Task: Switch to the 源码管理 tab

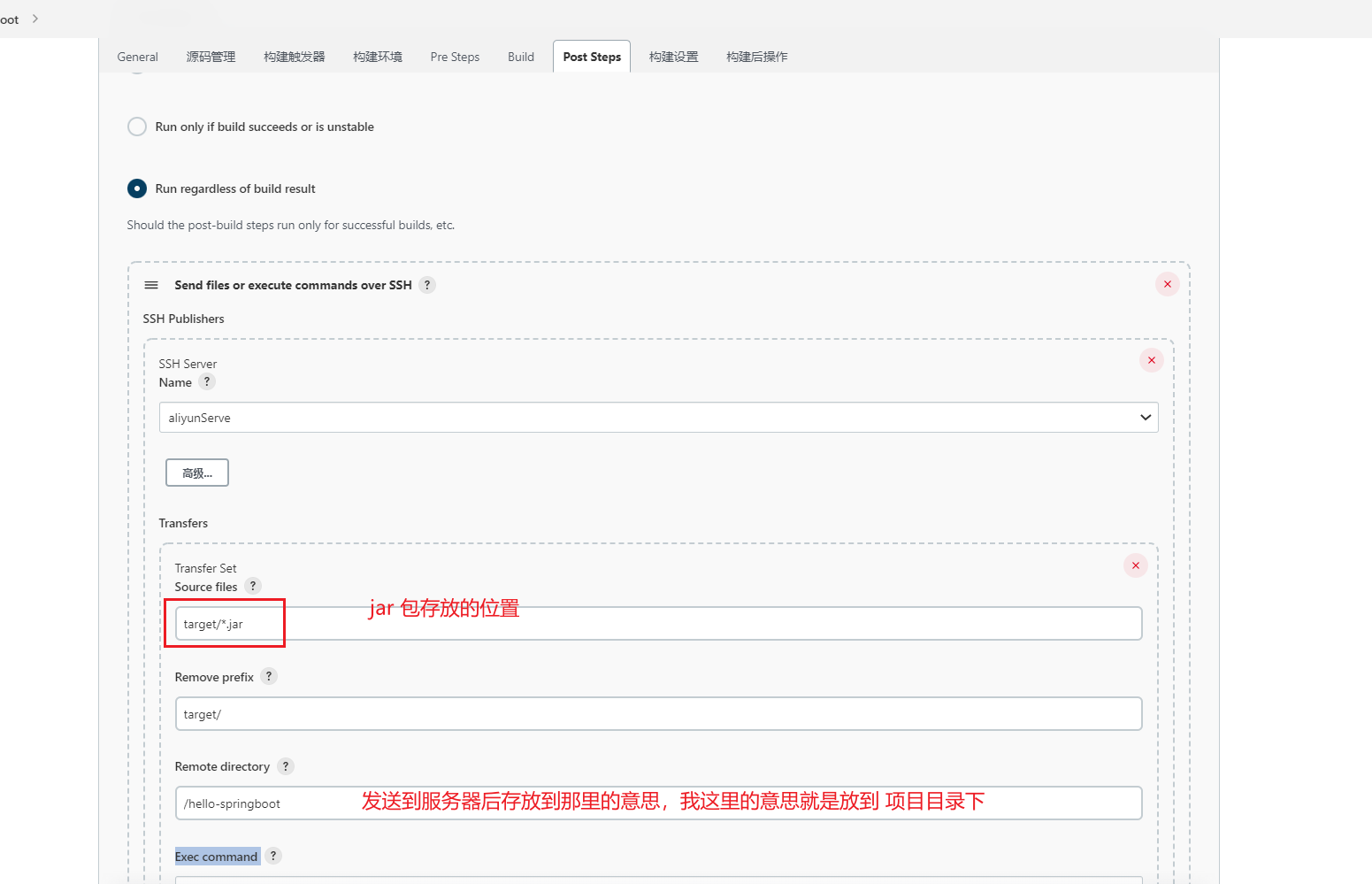Action: [211, 57]
